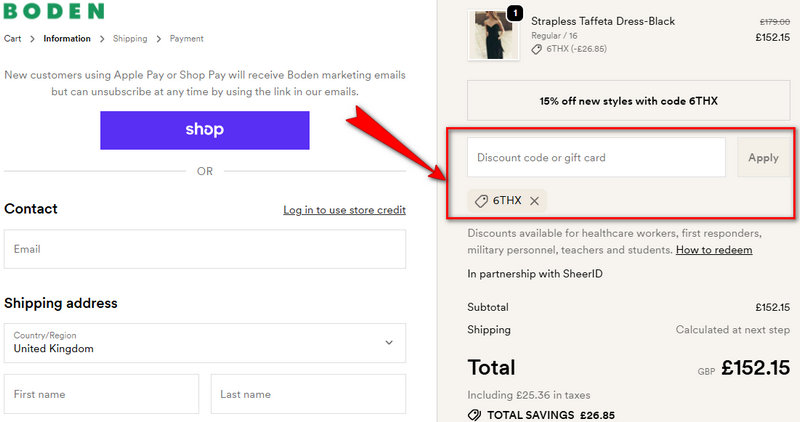Focus the Discount code or gift card field
800x422 pixels.
[x=596, y=157]
